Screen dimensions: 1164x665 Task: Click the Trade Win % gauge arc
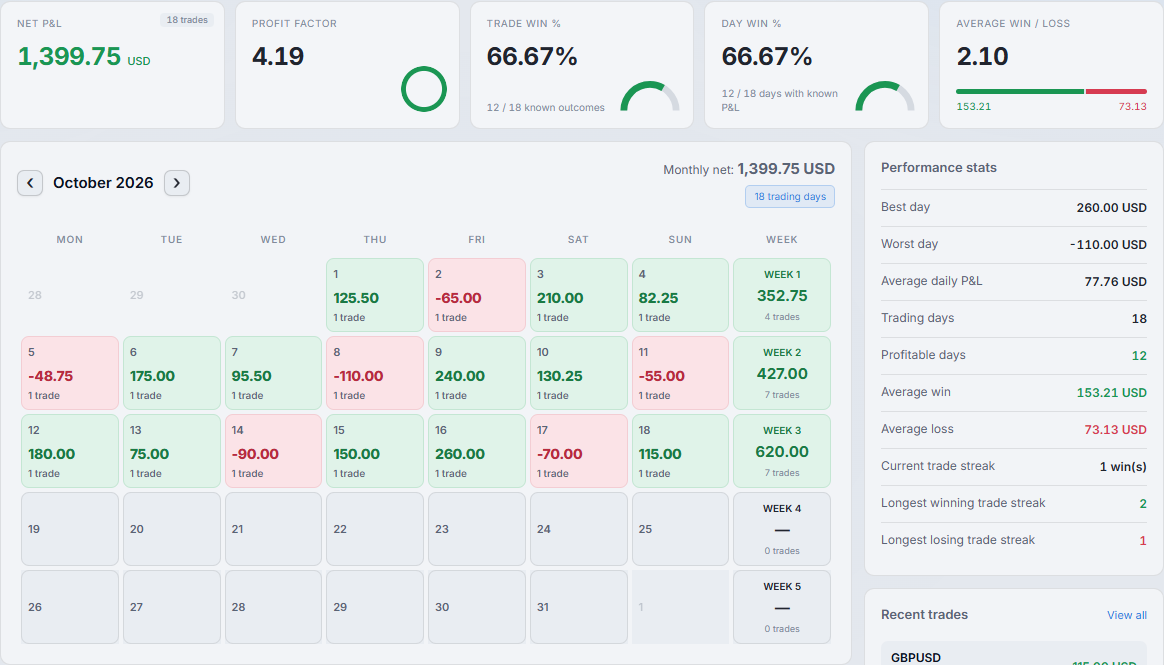coord(650,96)
